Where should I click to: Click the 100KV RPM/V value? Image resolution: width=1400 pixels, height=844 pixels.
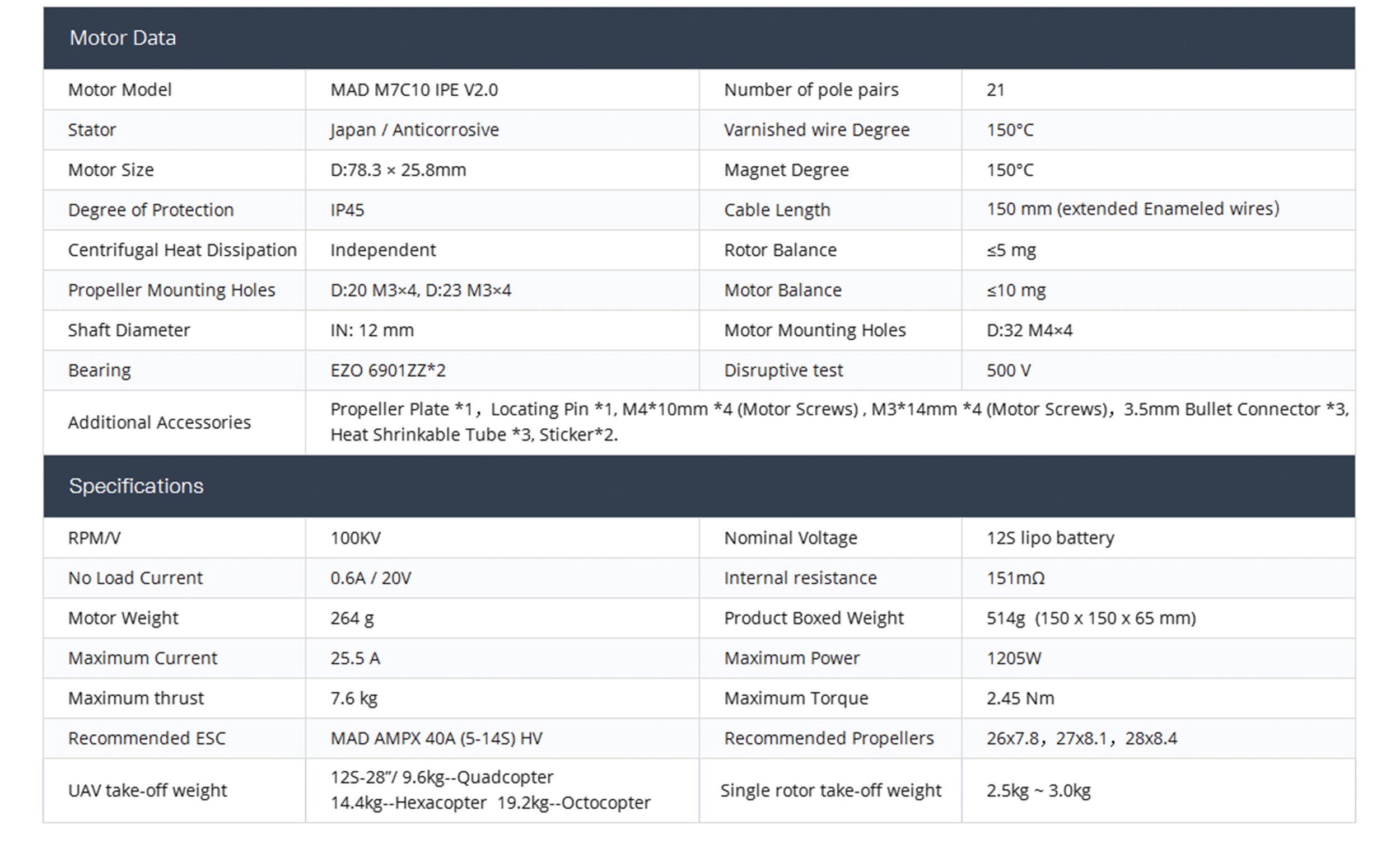point(356,538)
